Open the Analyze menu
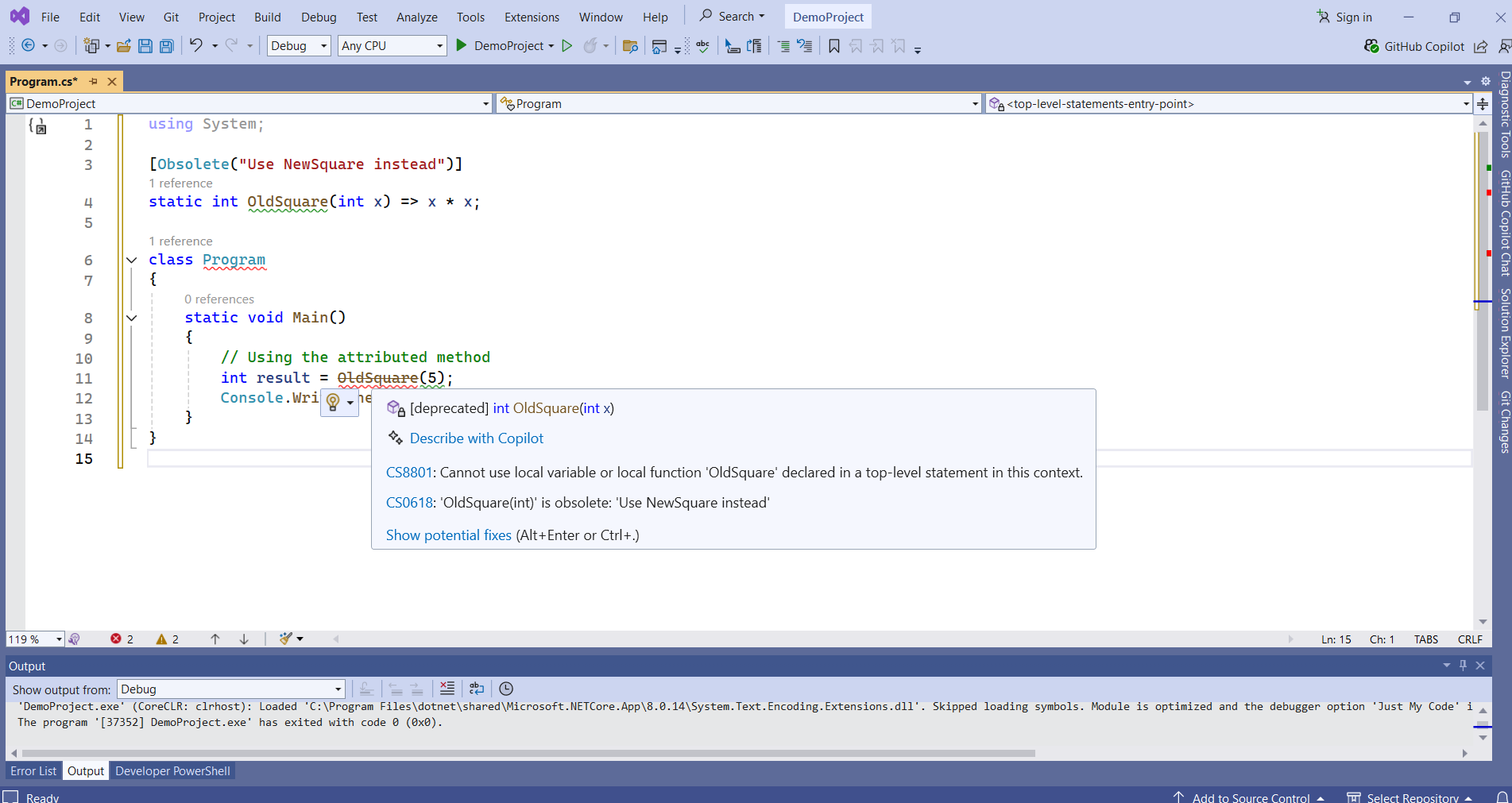 417,17
